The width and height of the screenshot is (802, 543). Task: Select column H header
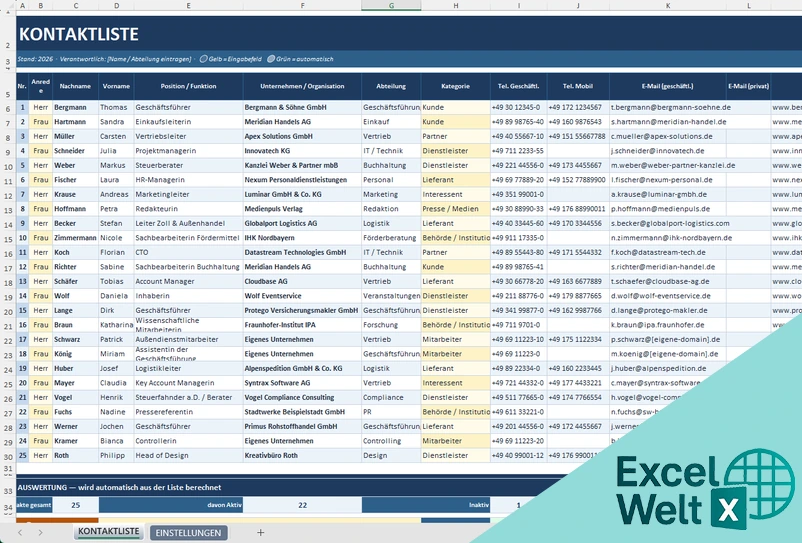point(455,6)
